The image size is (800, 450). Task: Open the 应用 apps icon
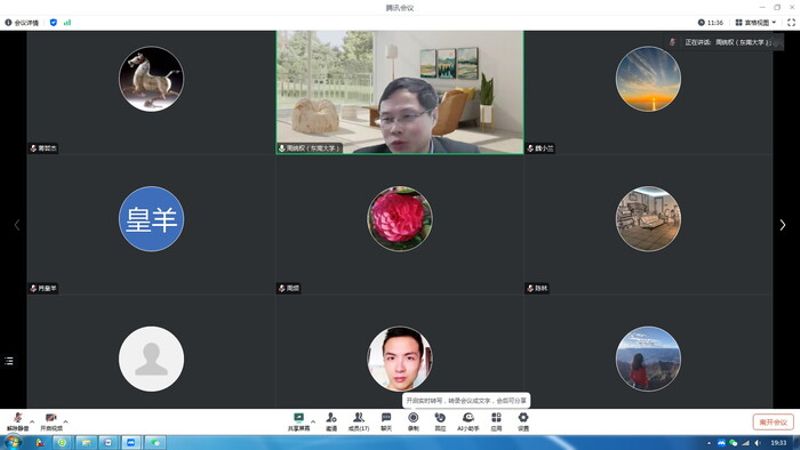[x=496, y=418]
